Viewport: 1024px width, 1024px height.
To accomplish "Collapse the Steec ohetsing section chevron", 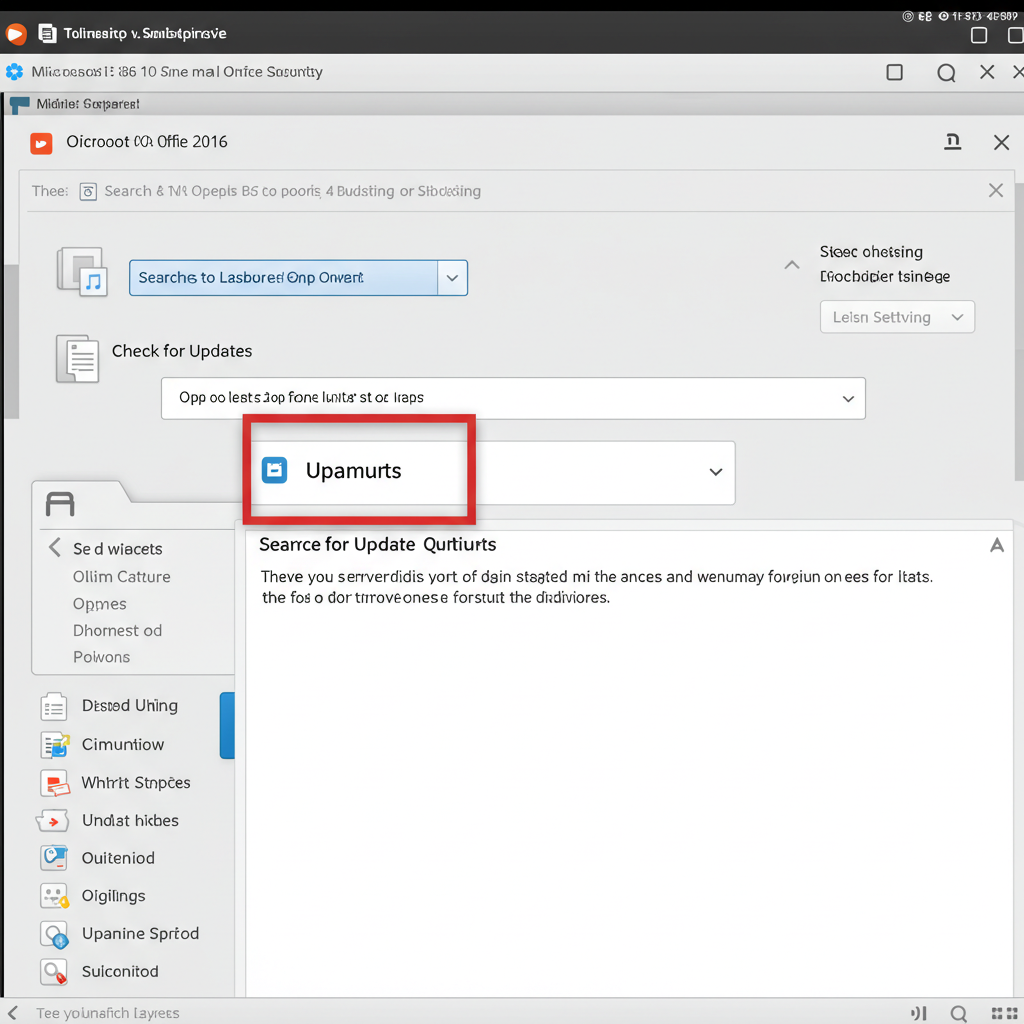I will [792, 264].
